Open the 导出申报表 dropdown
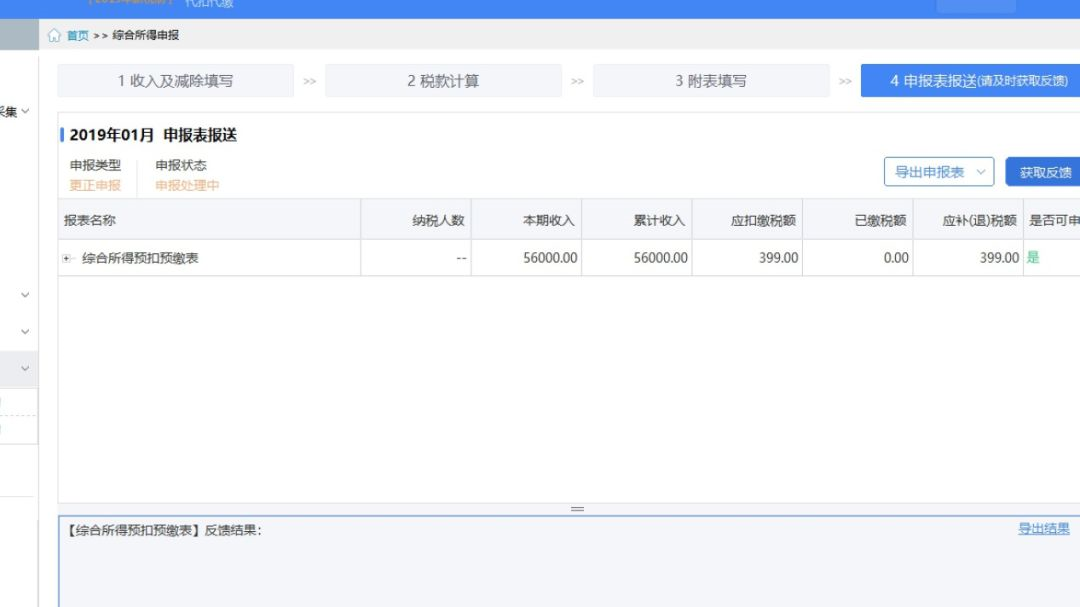Image resolution: width=1080 pixels, height=607 pixels. 939,172
